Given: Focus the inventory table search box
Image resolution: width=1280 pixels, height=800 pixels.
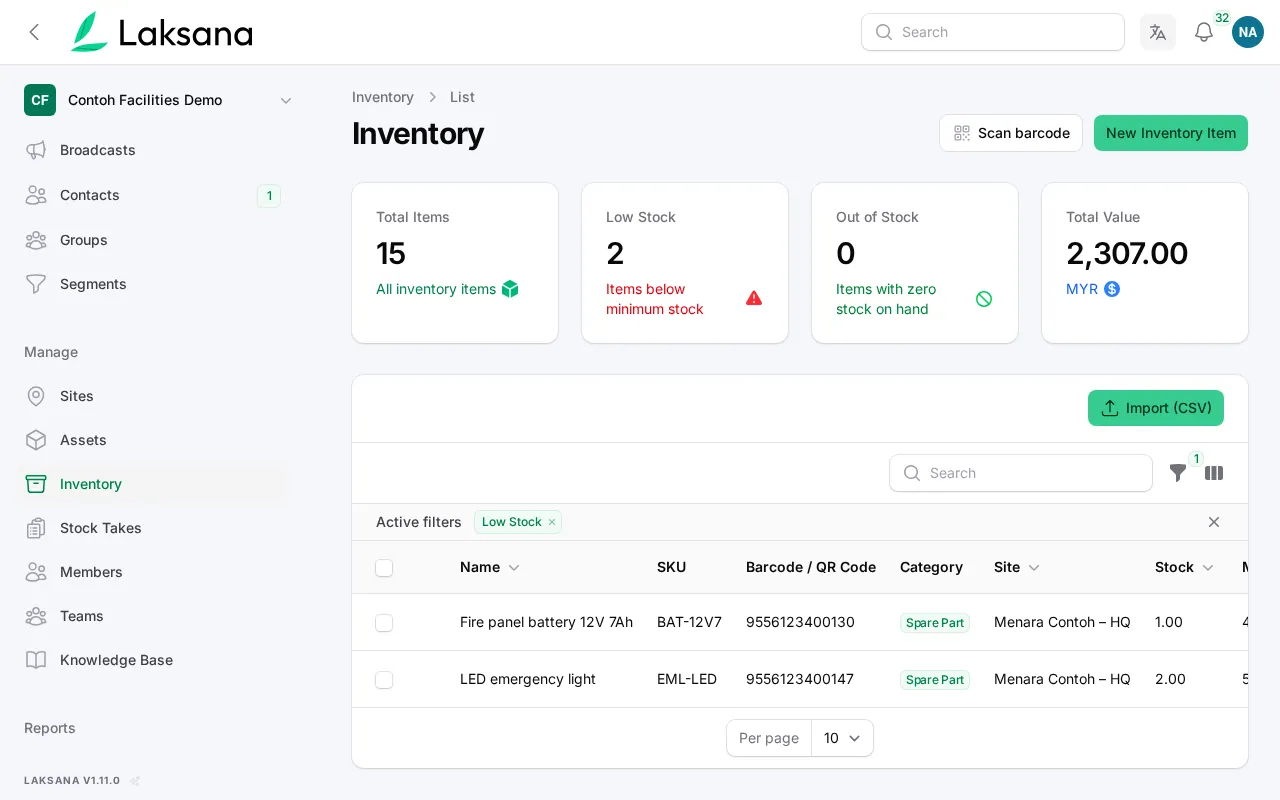Looking at the screenshot, I should [1021, 473].
